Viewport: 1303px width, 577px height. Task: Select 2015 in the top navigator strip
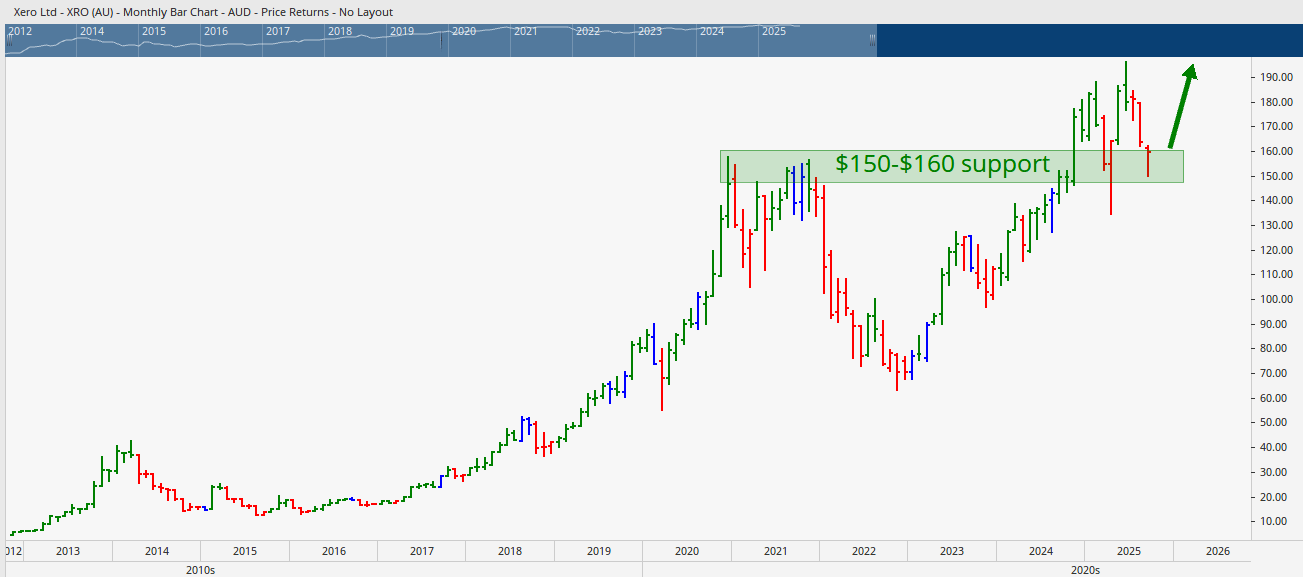click(x=154, y=31)
